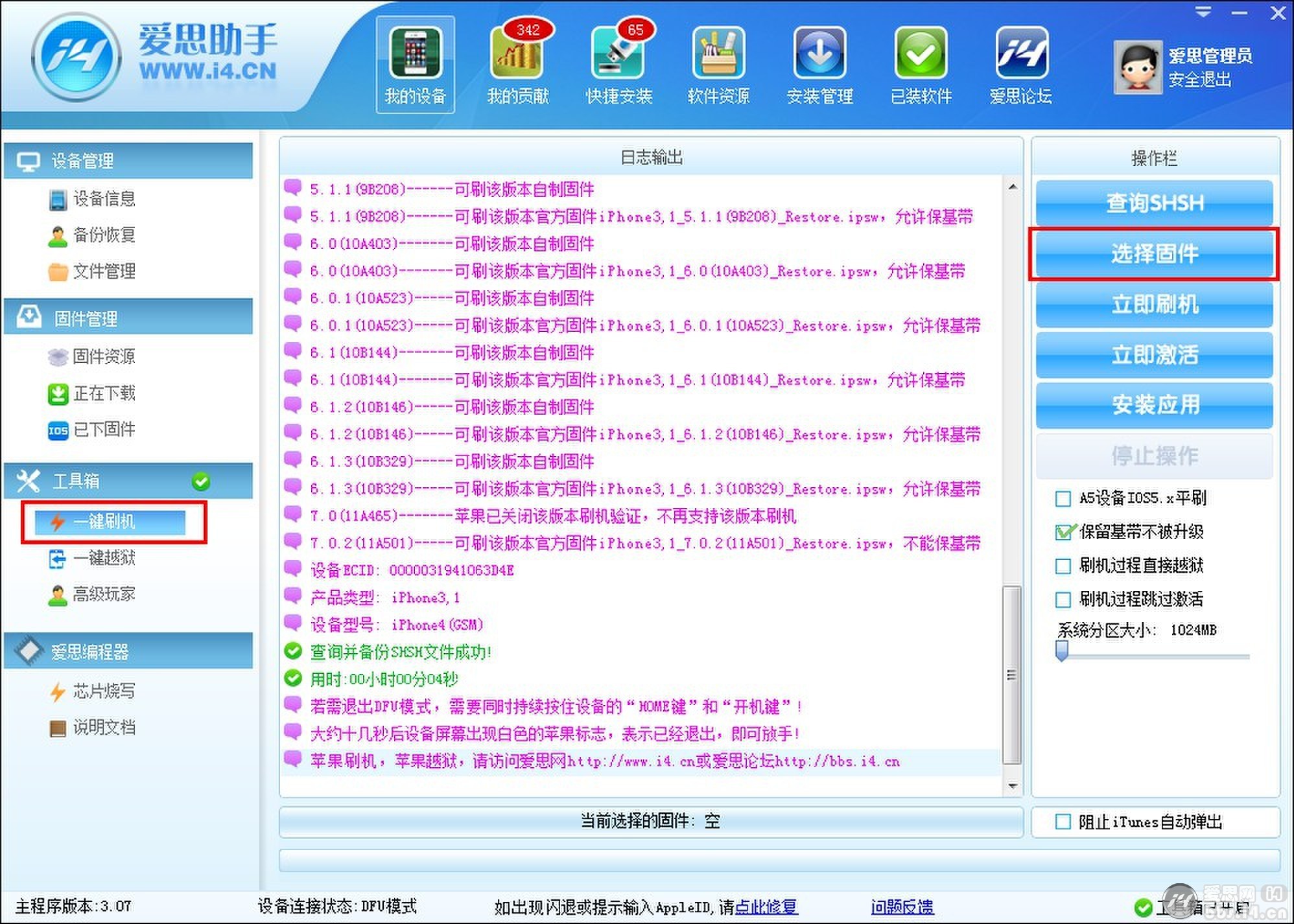Uncheck 保留基带不被升级 option
Viewport: 1294px width, 924px height.
[x=1063, y=532]
